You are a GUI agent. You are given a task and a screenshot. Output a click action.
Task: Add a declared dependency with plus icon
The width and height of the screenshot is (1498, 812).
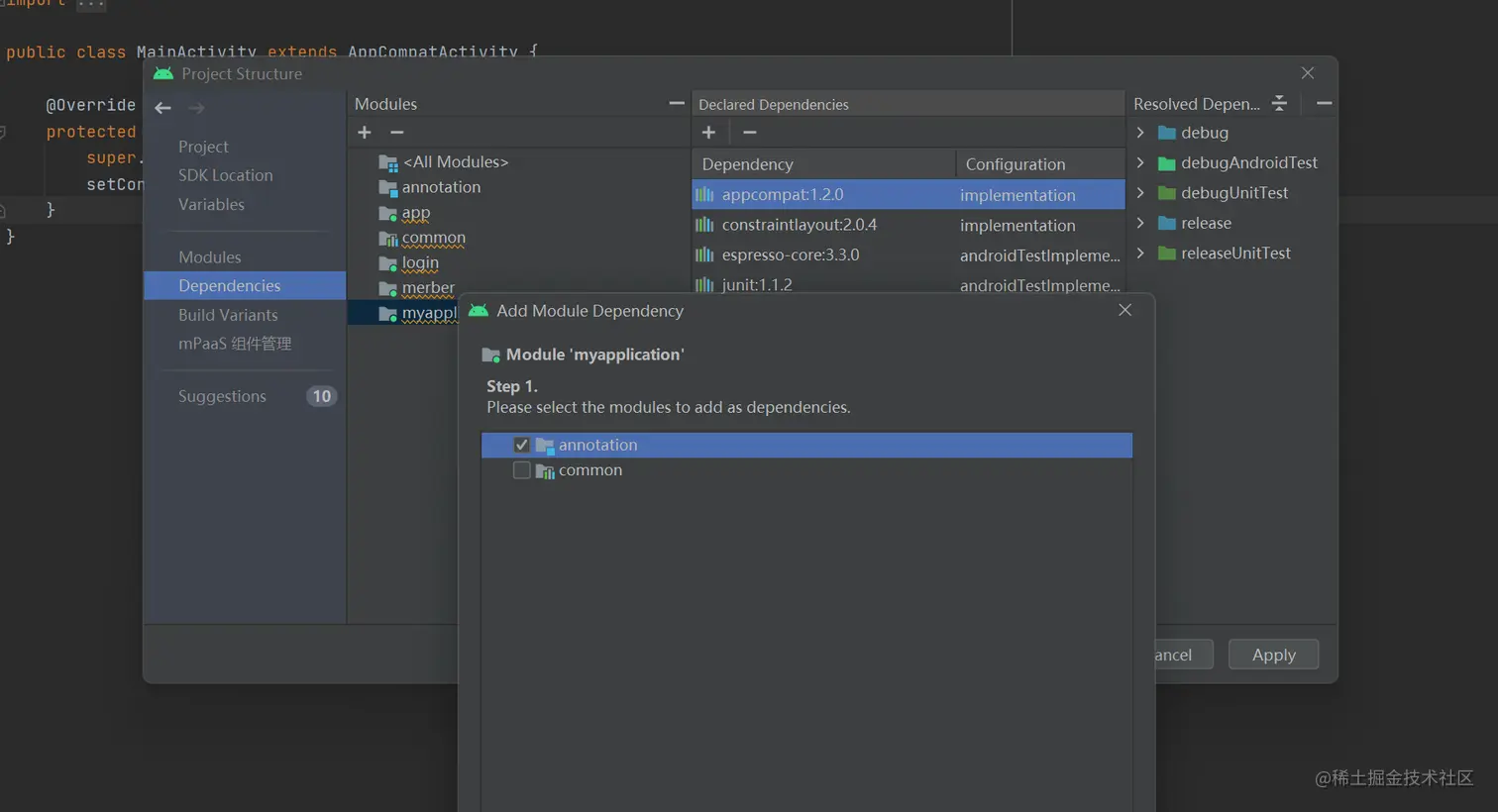click(x=708, y=133)
